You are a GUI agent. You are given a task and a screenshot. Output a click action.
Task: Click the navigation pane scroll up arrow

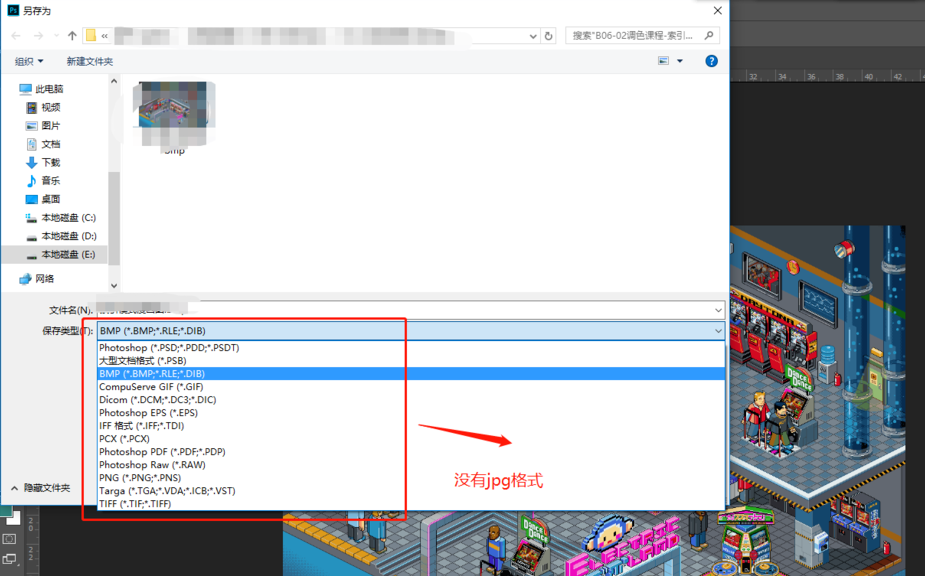click(114, 81)
